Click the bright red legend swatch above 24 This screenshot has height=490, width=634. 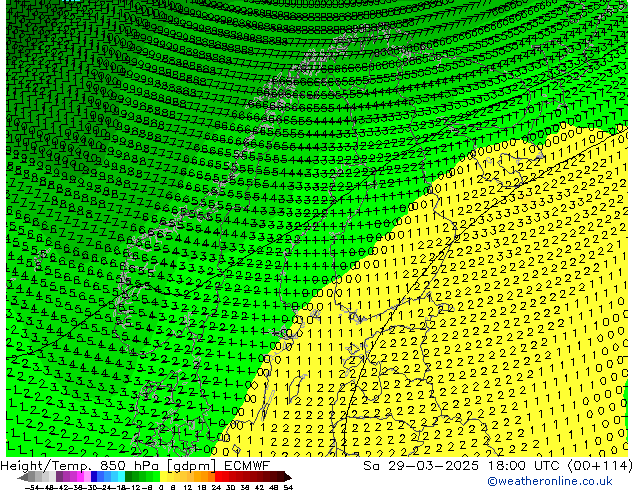pyautogui.click(x=218, y=476)
